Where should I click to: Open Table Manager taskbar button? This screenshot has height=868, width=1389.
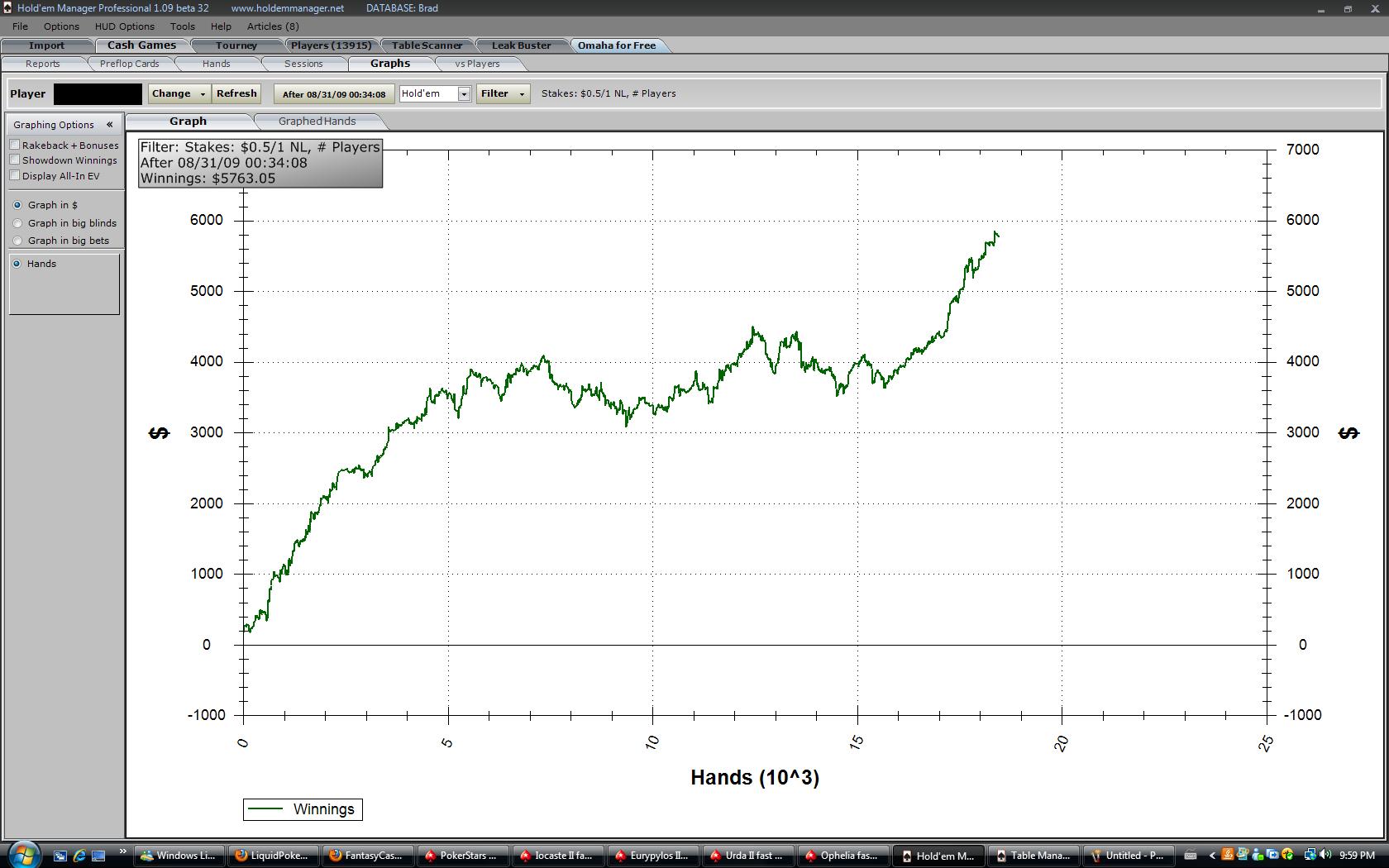click(x=1032, y=856)
